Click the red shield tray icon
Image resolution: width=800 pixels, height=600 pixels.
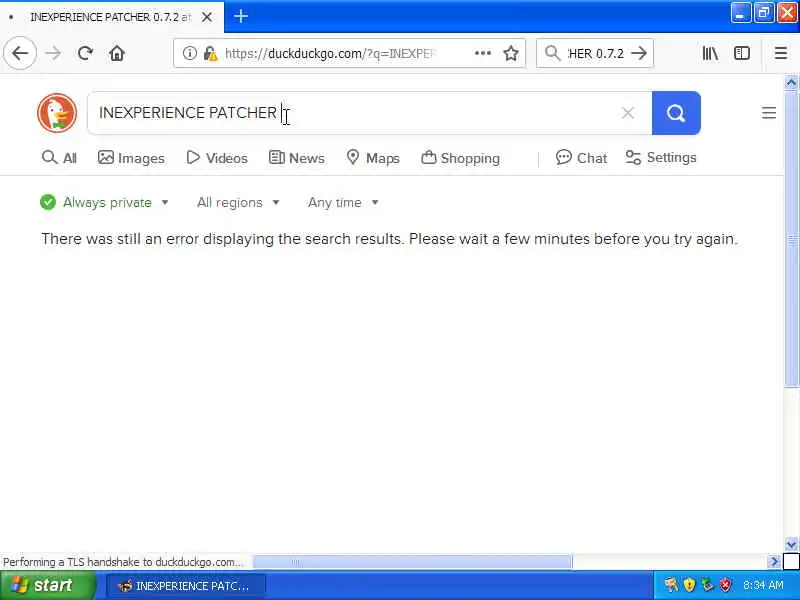(725, 585)
